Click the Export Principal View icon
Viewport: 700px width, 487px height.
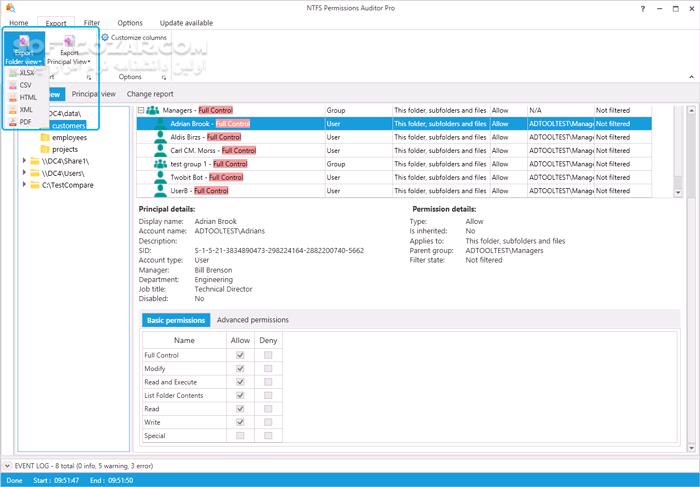coord(70,41)
